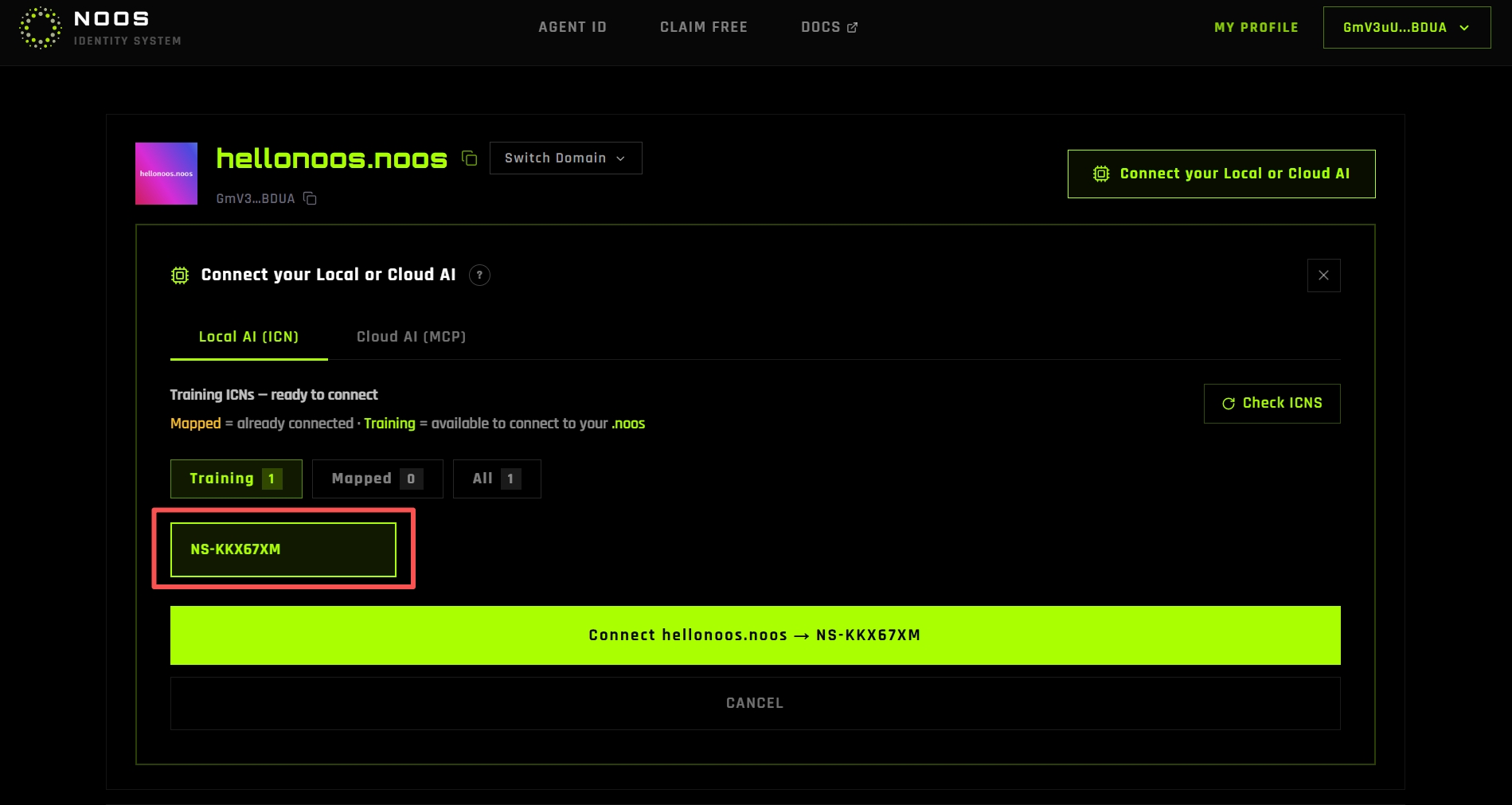This screenshot has width=1512, height=805.
Task: Go to Agent ID page
Action: pos(572,27)
